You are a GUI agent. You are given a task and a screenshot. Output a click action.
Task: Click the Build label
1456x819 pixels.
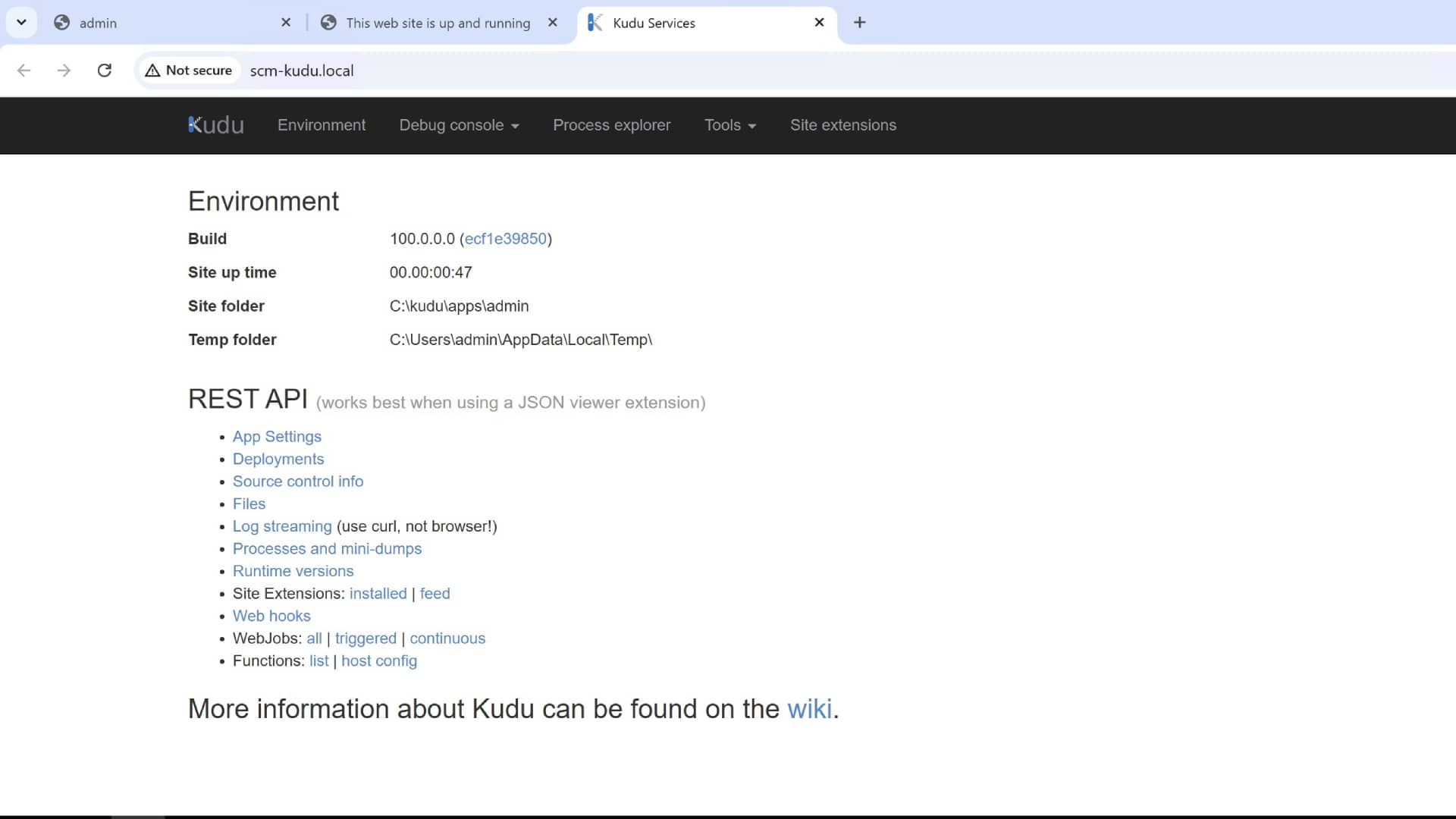point(207,239)
